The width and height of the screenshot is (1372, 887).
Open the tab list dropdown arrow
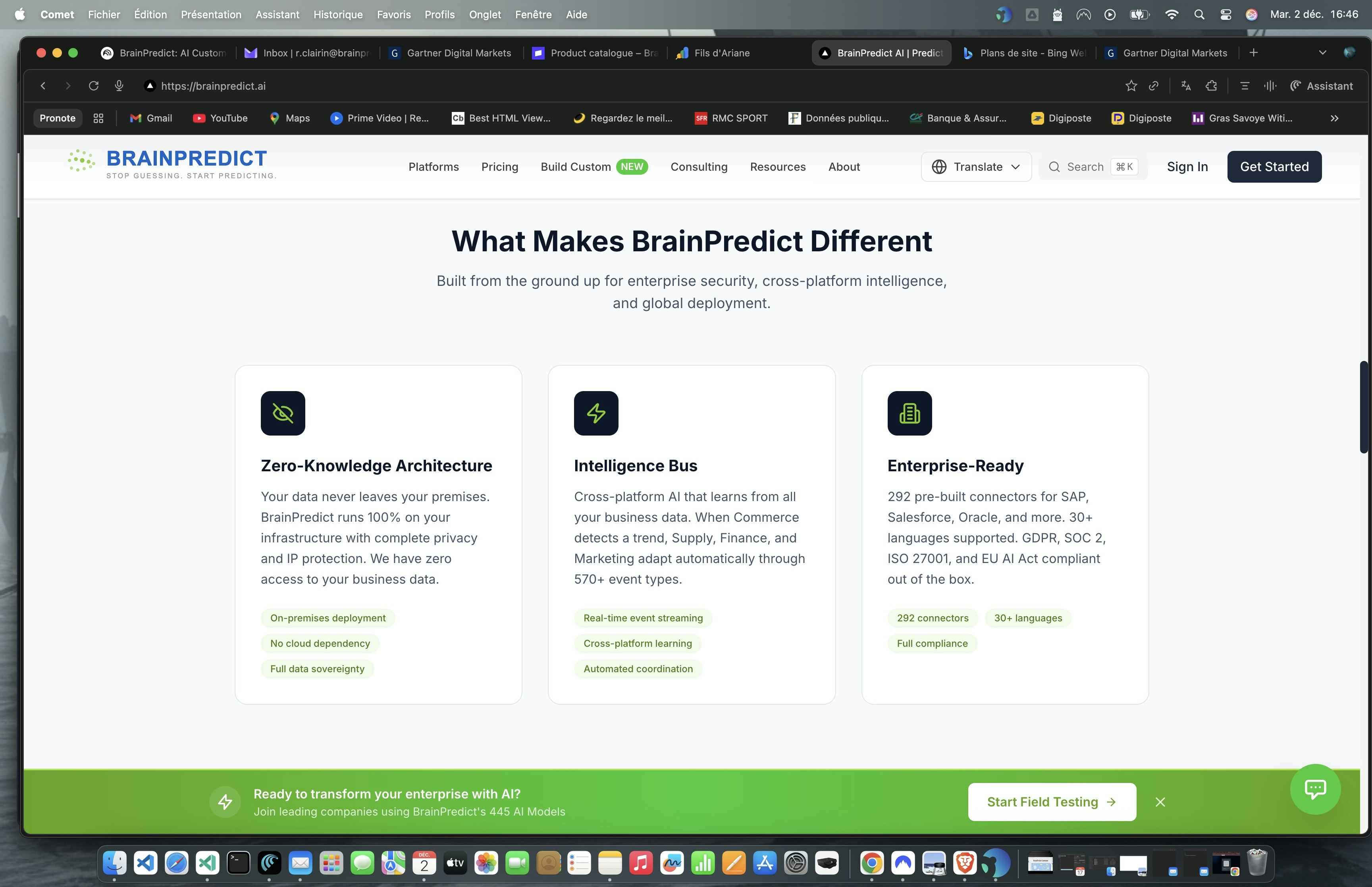click(1321, 52)
